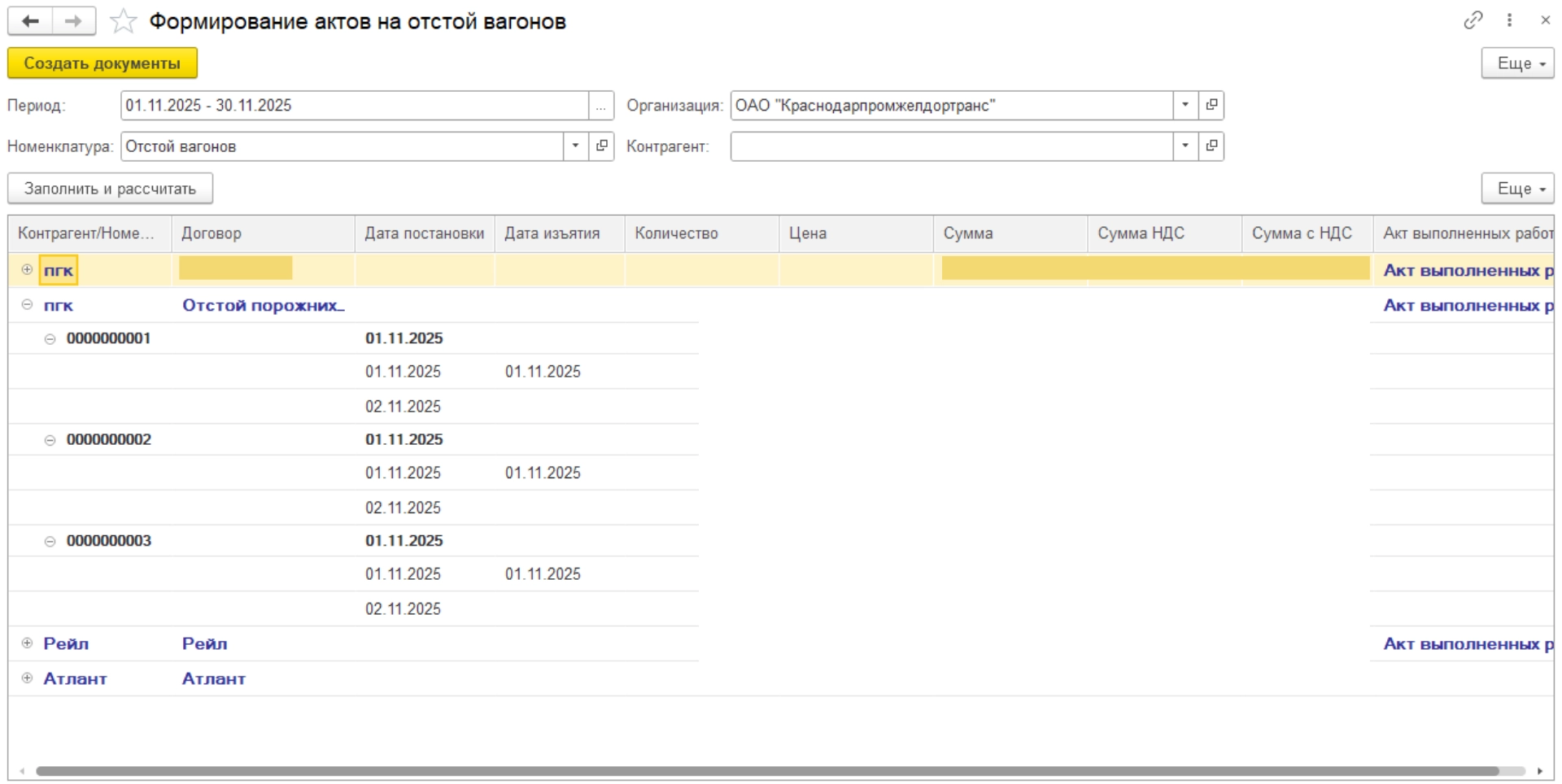The image size is (1562, 784).
Task: Expand the Номенклатура dropdown list
Action: [575, 146]
